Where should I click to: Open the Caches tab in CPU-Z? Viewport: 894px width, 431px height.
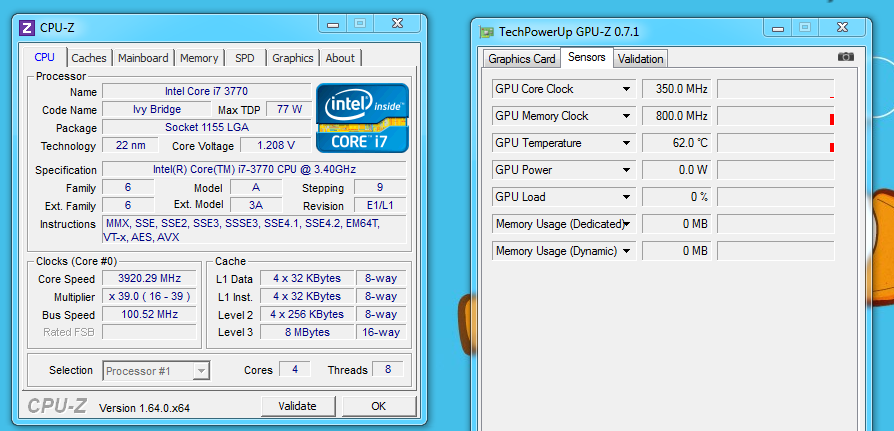pos(89,58)
